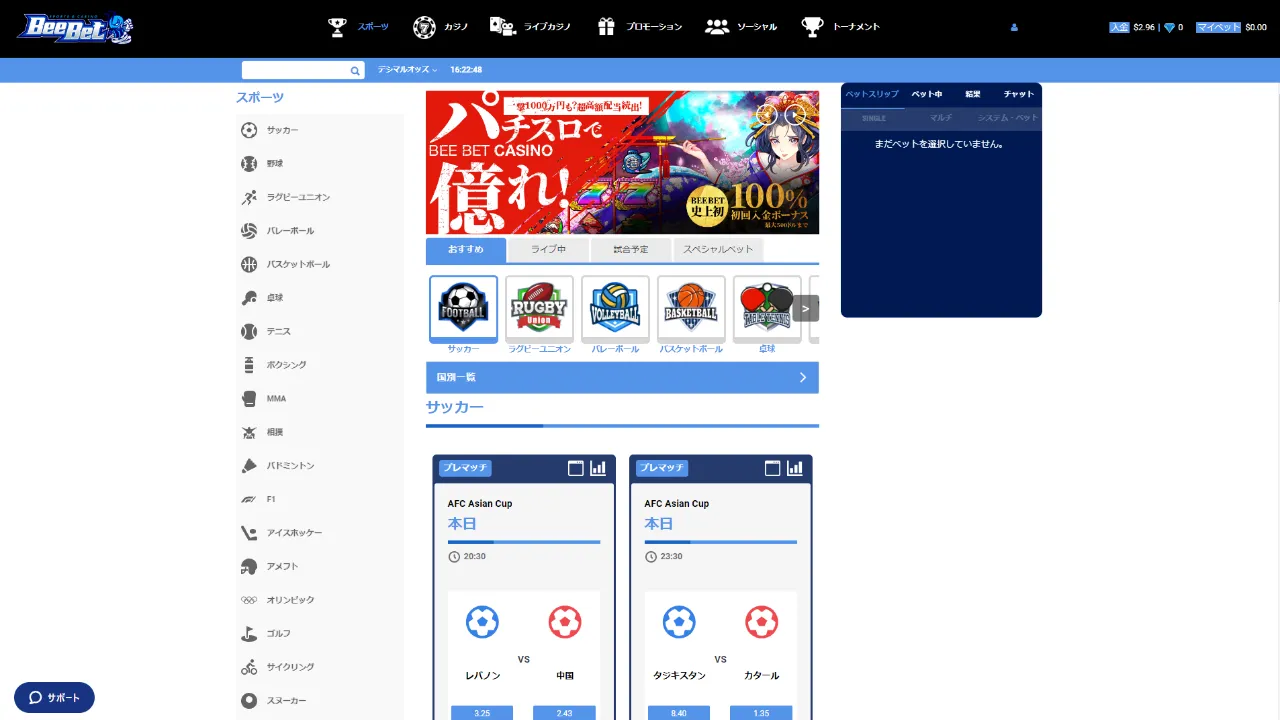Expand the 国別一覧 country list
This screenshot has height=720, width=1280.
pos(622,377)
